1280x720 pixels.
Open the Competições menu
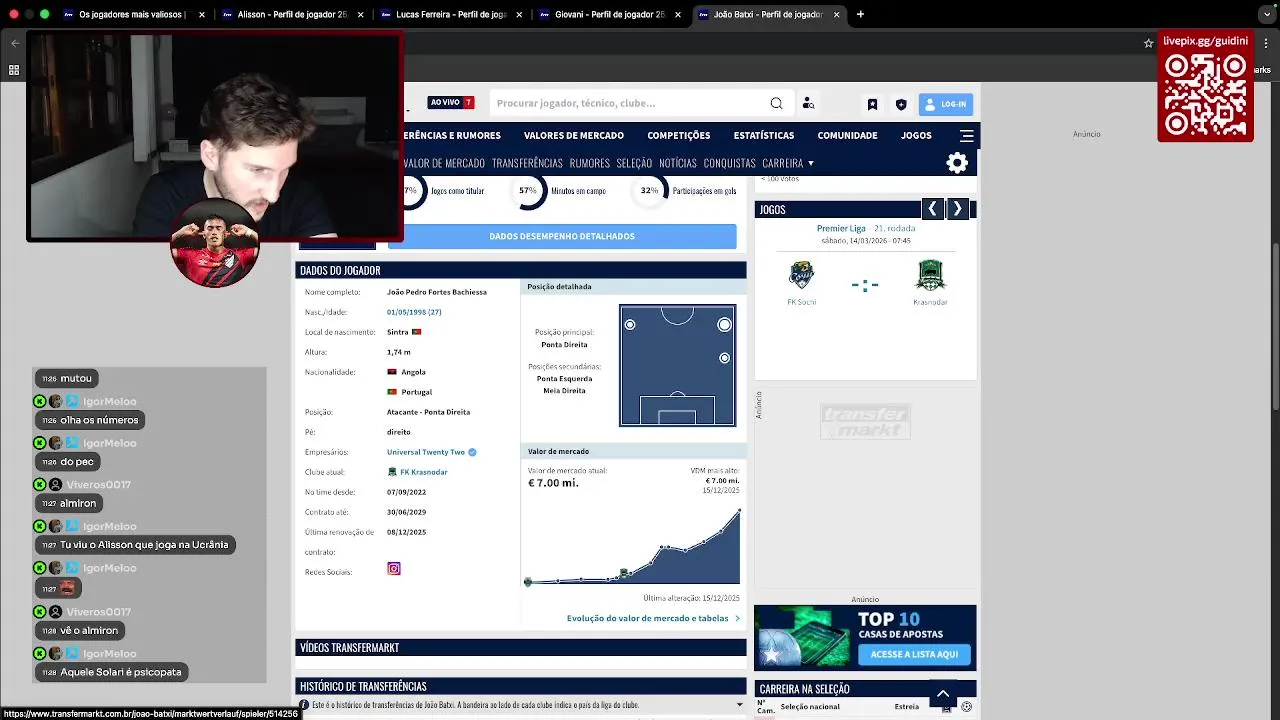coord(678,135)
